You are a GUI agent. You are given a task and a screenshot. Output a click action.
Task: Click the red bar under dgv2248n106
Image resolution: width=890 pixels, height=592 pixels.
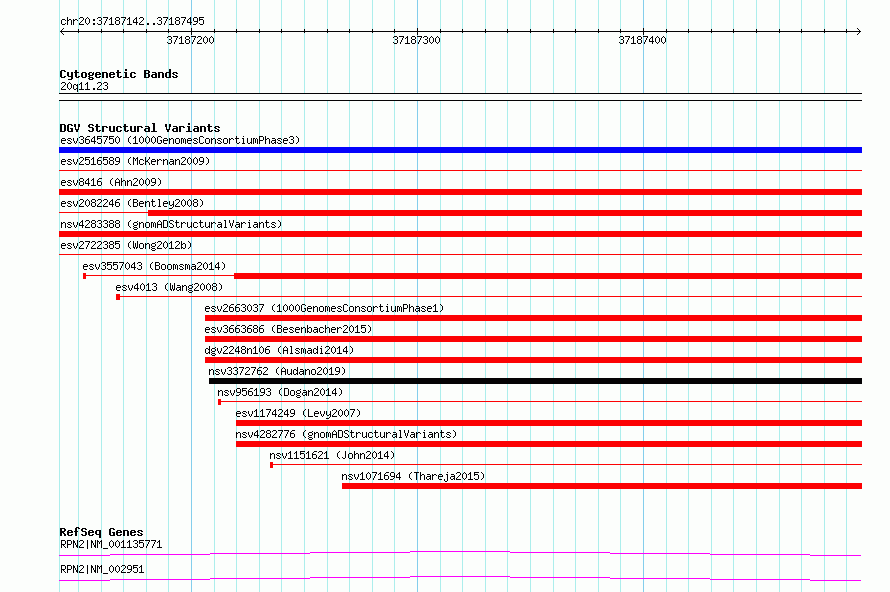[534, 360]
